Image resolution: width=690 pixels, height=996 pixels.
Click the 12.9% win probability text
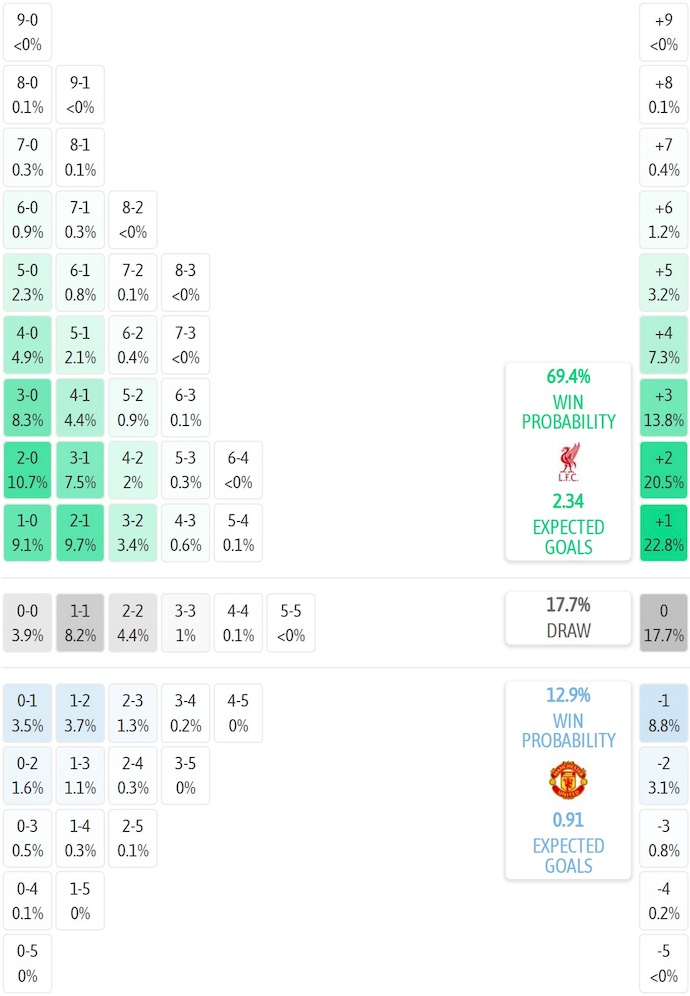(x=568, y=695)
